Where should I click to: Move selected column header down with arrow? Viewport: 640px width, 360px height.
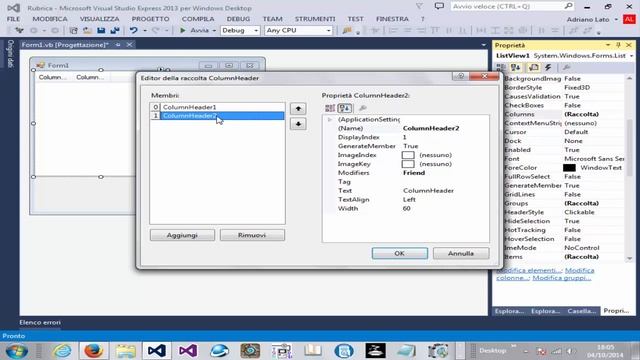(298, 124)
